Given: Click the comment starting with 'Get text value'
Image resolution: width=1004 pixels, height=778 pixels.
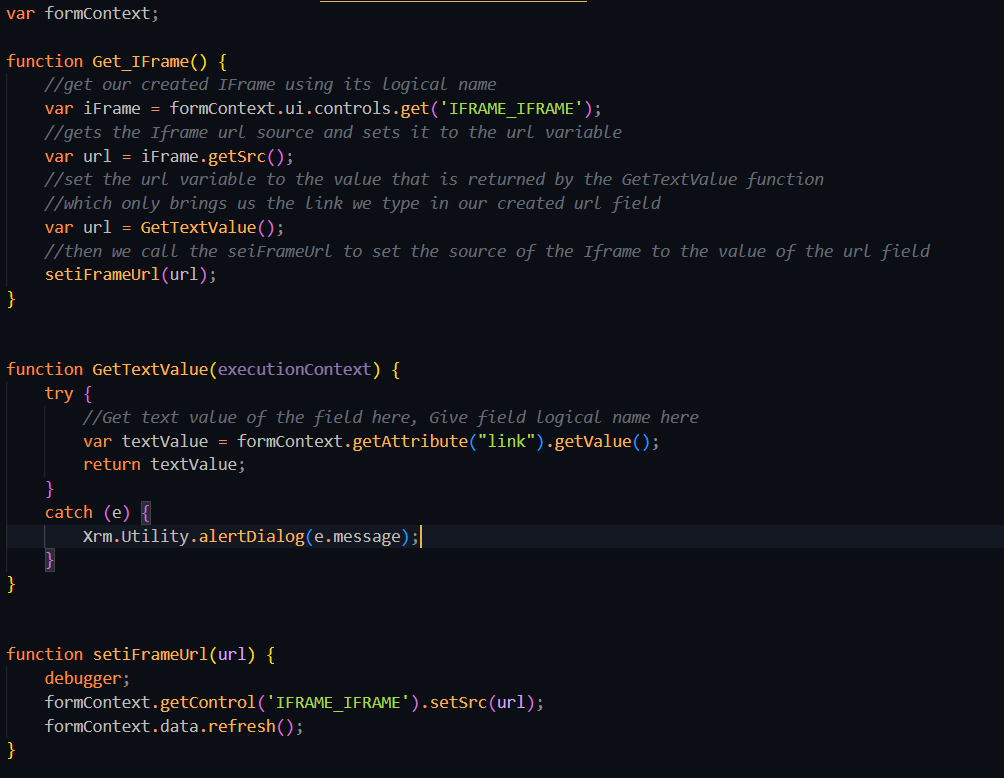Looking at the screenshot, I should 391,417.
